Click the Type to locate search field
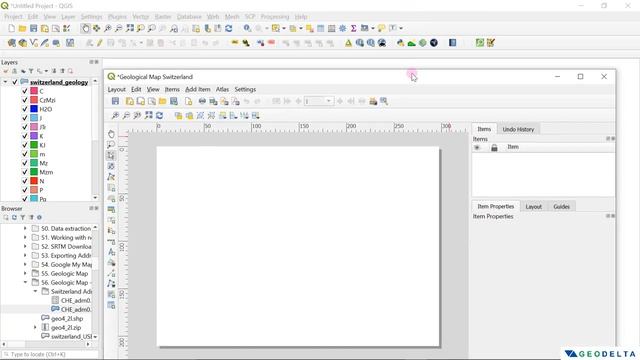 click(x=50, y=354)
